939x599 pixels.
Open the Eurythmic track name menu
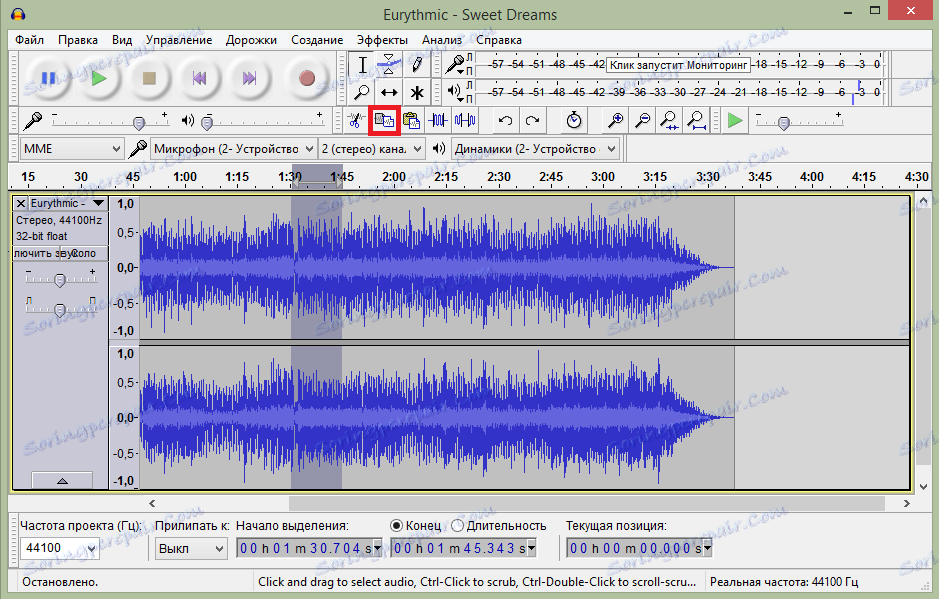[65, 203]
